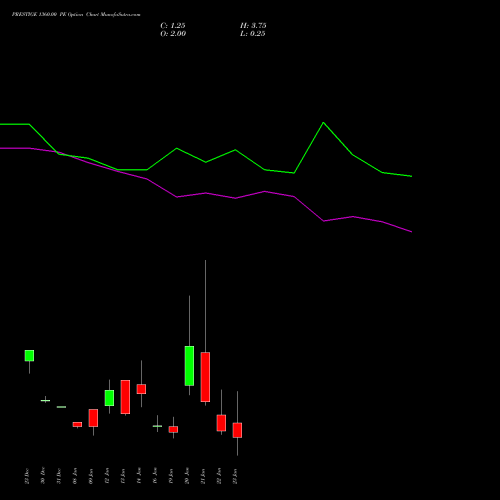
Task: Click the red candle above 09 Jan
Action: coord(93,418)
